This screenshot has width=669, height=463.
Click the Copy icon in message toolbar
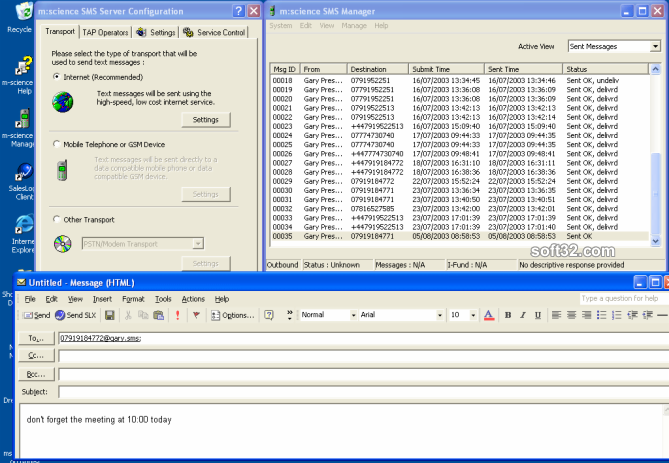point(143,315)
